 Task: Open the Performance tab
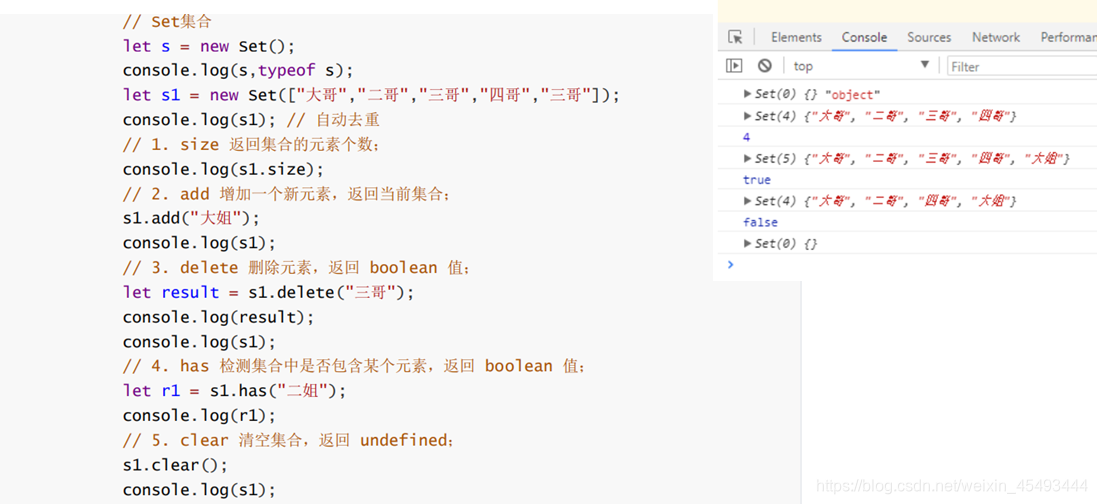pyautogui.click(x=1068, y=37)
